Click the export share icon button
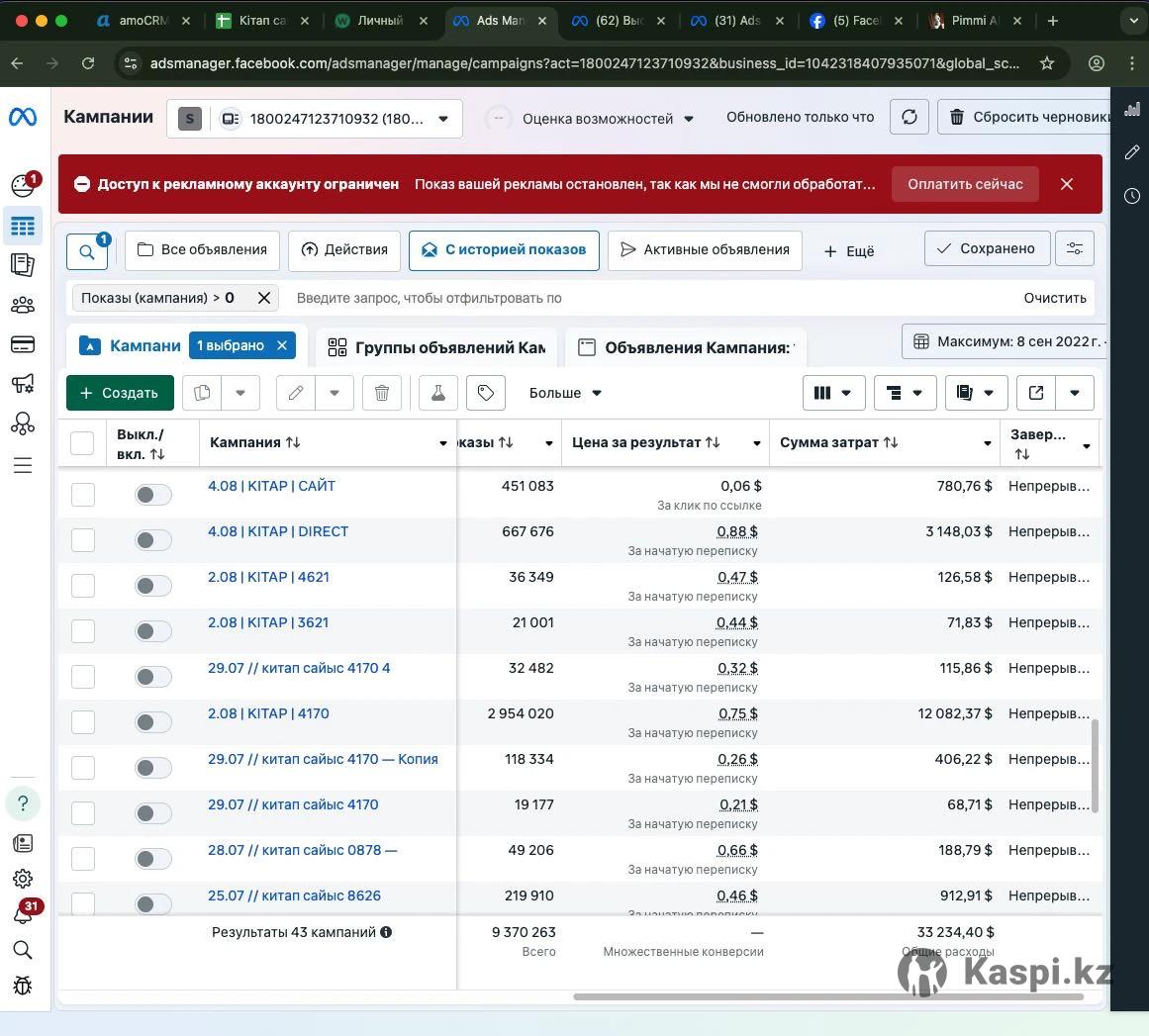Image resolution: width=1149 pixels, height=1036 pixels. point(1036,393)
